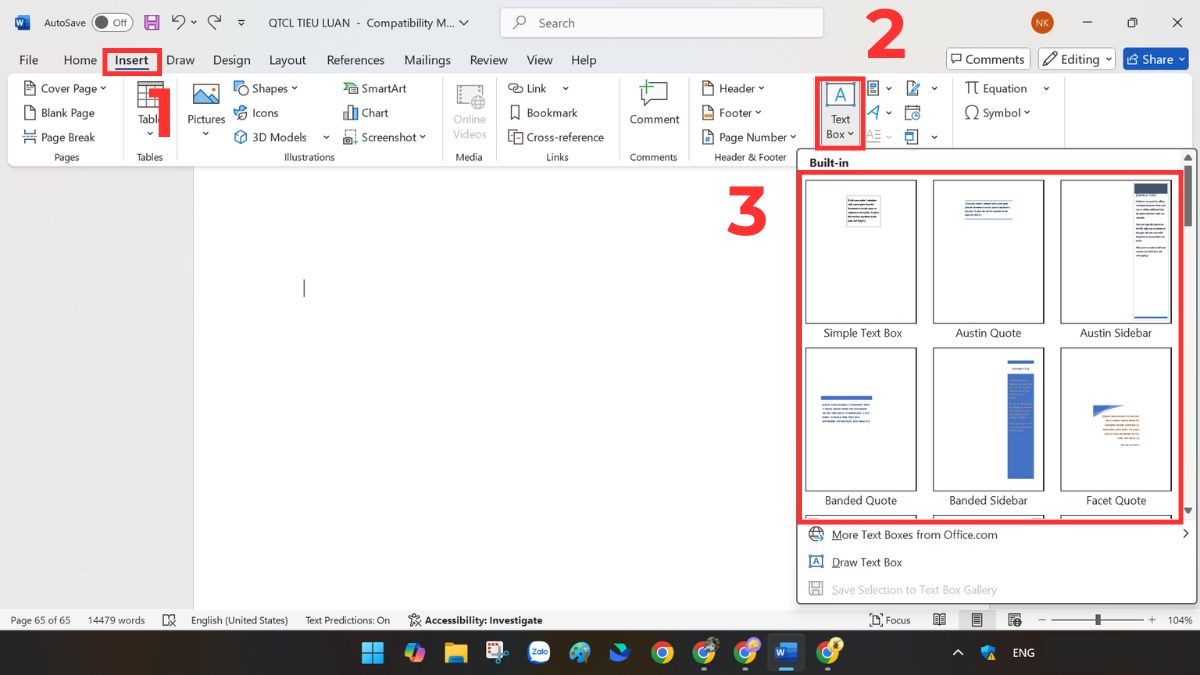Open the Editing mode dropdown
The height and width of the screenshot is (675, 1200).
click(x=1076, y=59)
